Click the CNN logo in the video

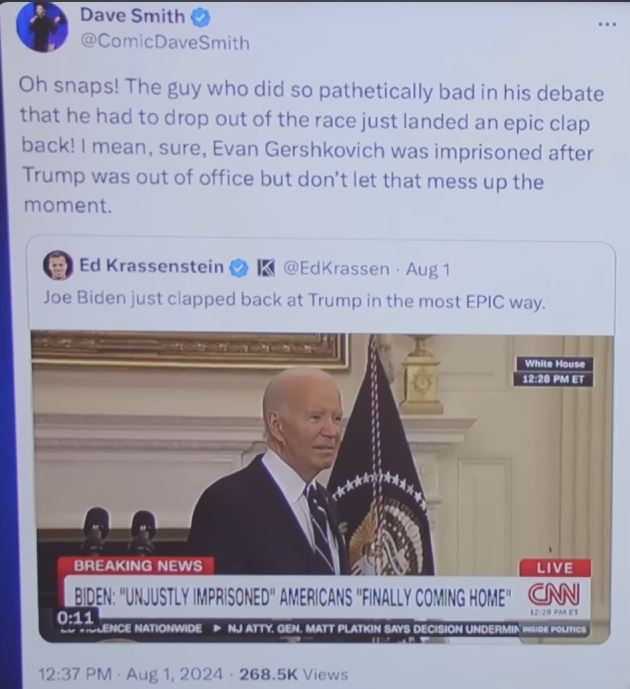click(554, 595)
